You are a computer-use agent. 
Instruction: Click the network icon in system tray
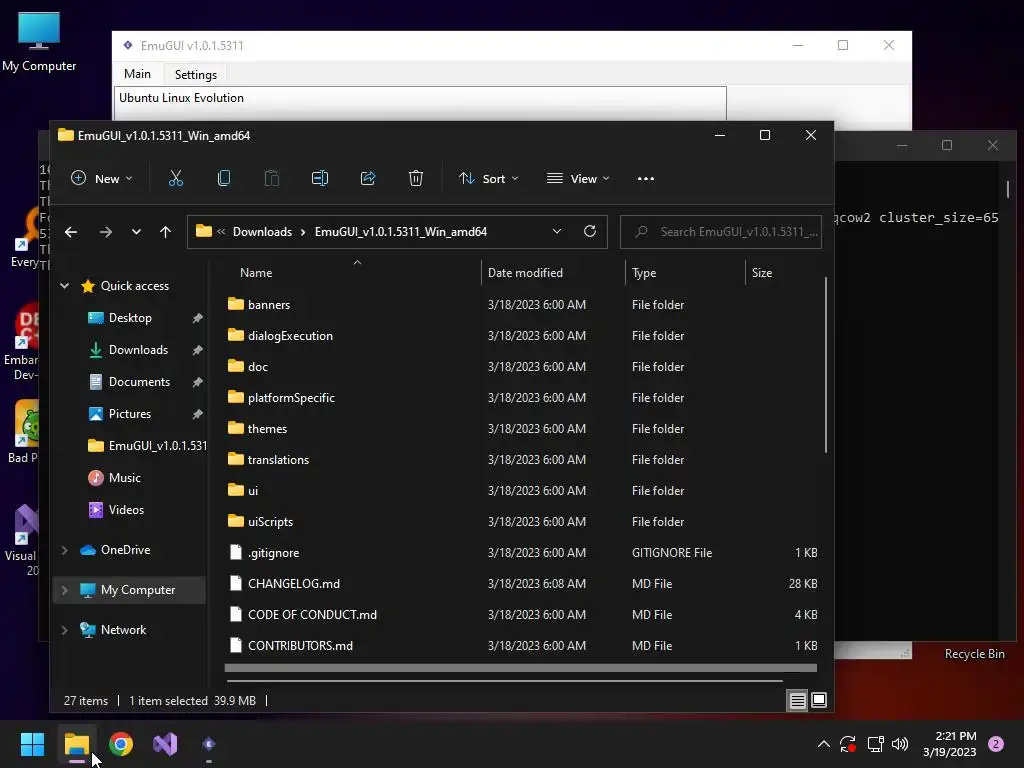click(875, 744)
